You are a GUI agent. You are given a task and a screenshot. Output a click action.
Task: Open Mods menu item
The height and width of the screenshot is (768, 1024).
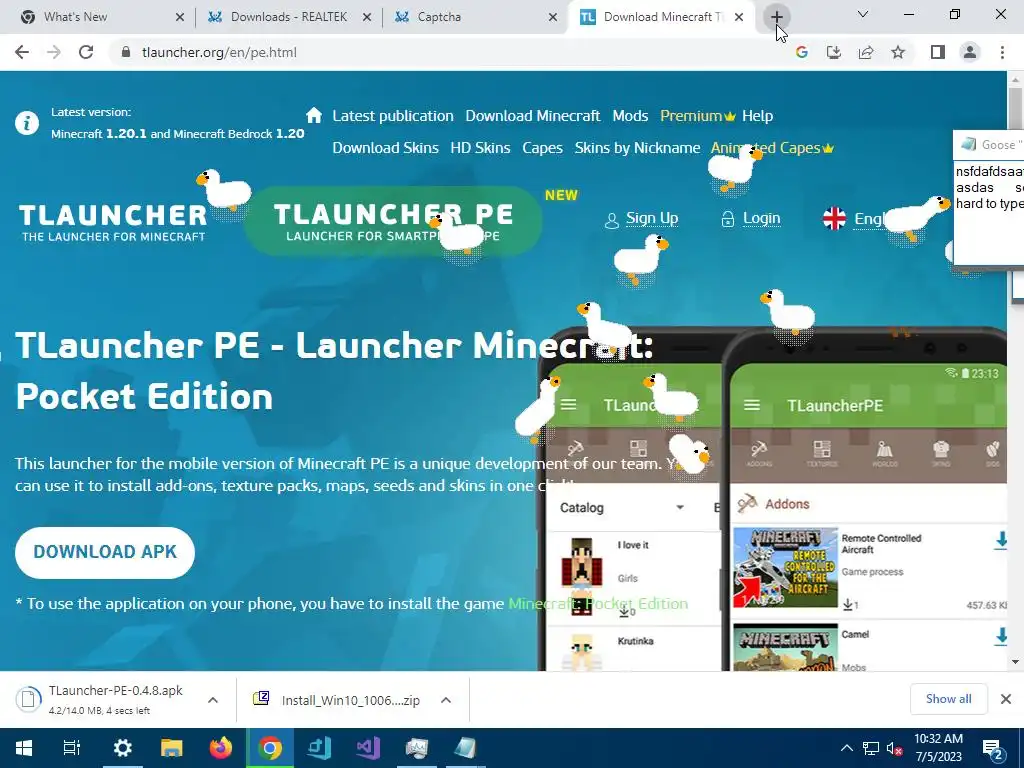click(x=630, y=116)
